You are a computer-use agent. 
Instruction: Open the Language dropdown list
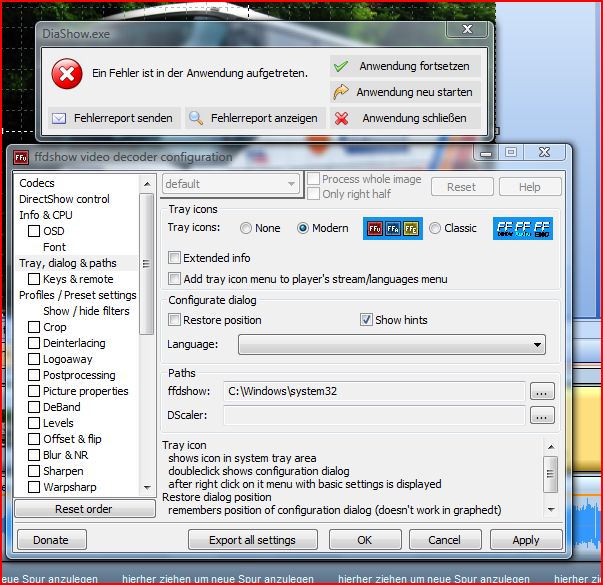click(x=392, y=345)
